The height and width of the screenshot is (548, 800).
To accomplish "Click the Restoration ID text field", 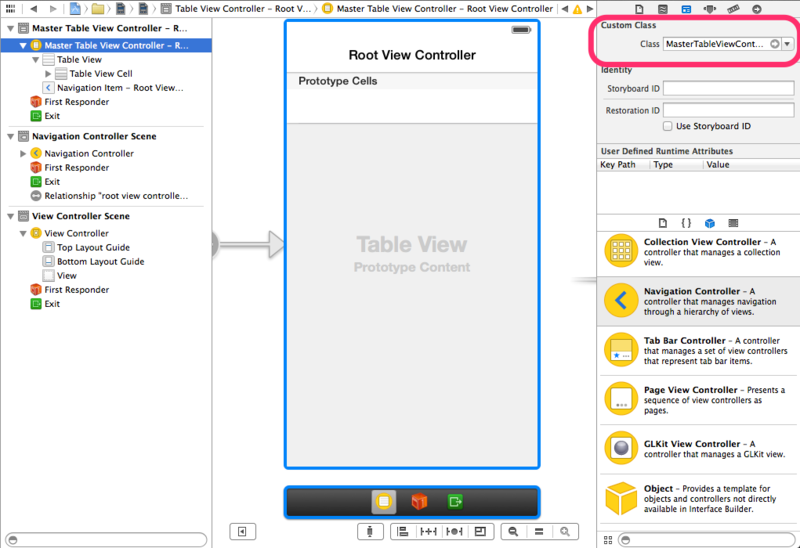I will tap(729, 110).
